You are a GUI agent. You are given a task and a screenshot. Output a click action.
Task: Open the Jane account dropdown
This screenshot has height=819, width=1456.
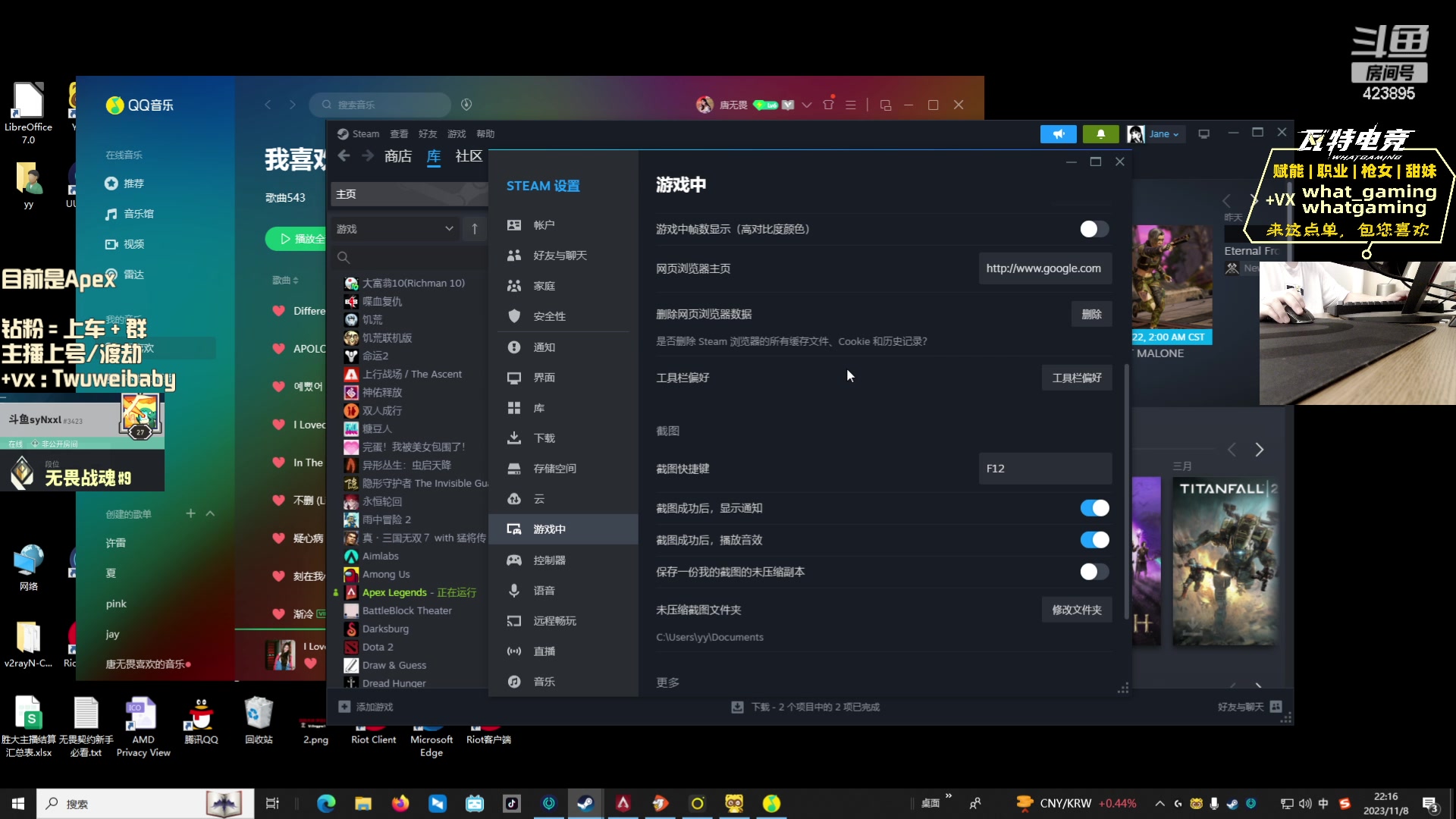point(1163,134)
